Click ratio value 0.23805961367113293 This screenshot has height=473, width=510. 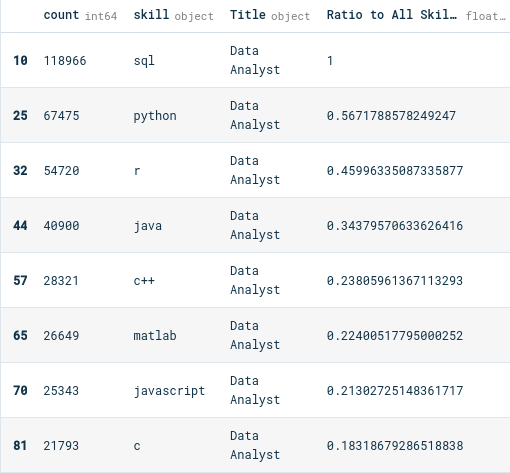[395, 281]
